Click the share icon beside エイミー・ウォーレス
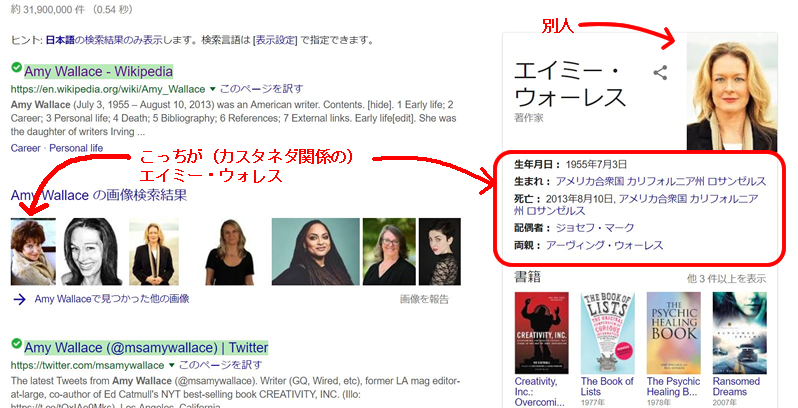Viewport: 798px width, 408px height. (x=660, y=73)
